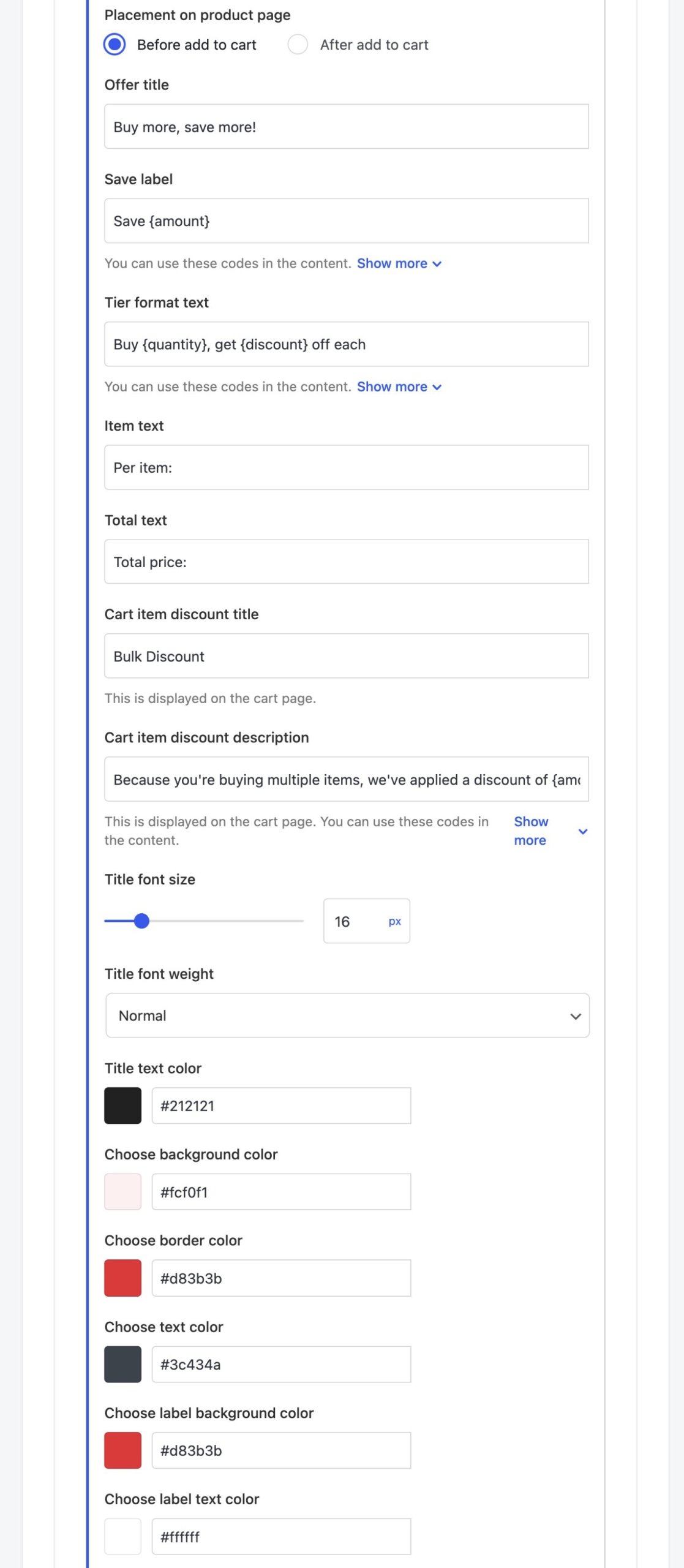Click the border color hex field

281,1278
